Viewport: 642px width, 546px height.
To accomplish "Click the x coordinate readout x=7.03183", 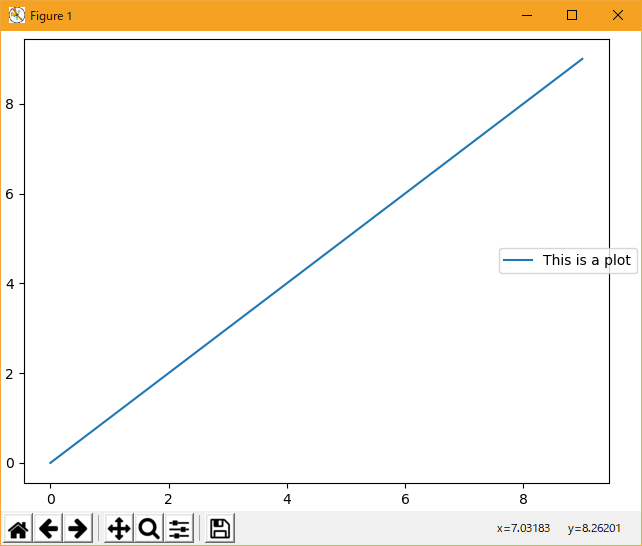I will click(523, 528).
